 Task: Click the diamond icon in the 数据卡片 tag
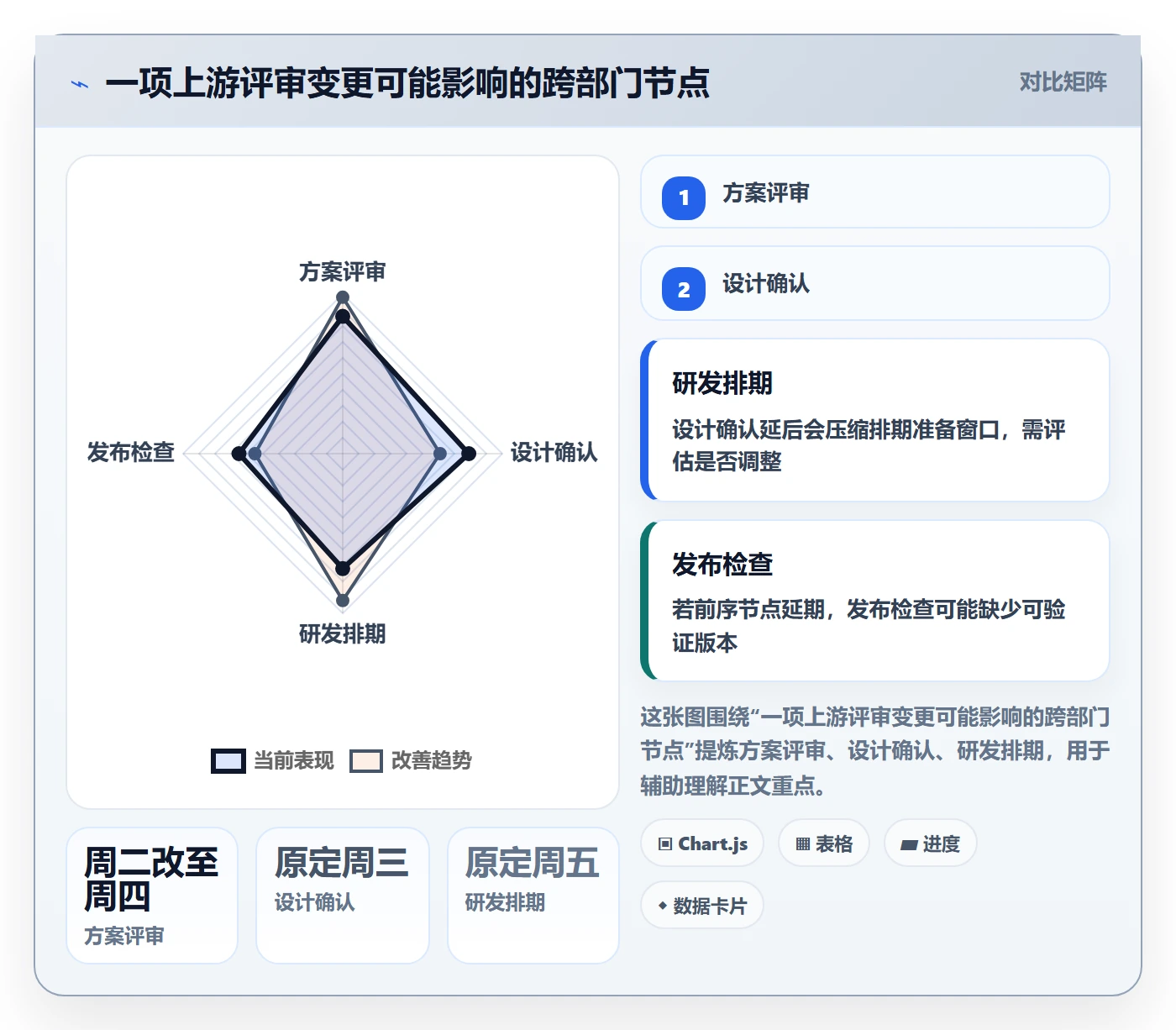click(x=663, y=906)
